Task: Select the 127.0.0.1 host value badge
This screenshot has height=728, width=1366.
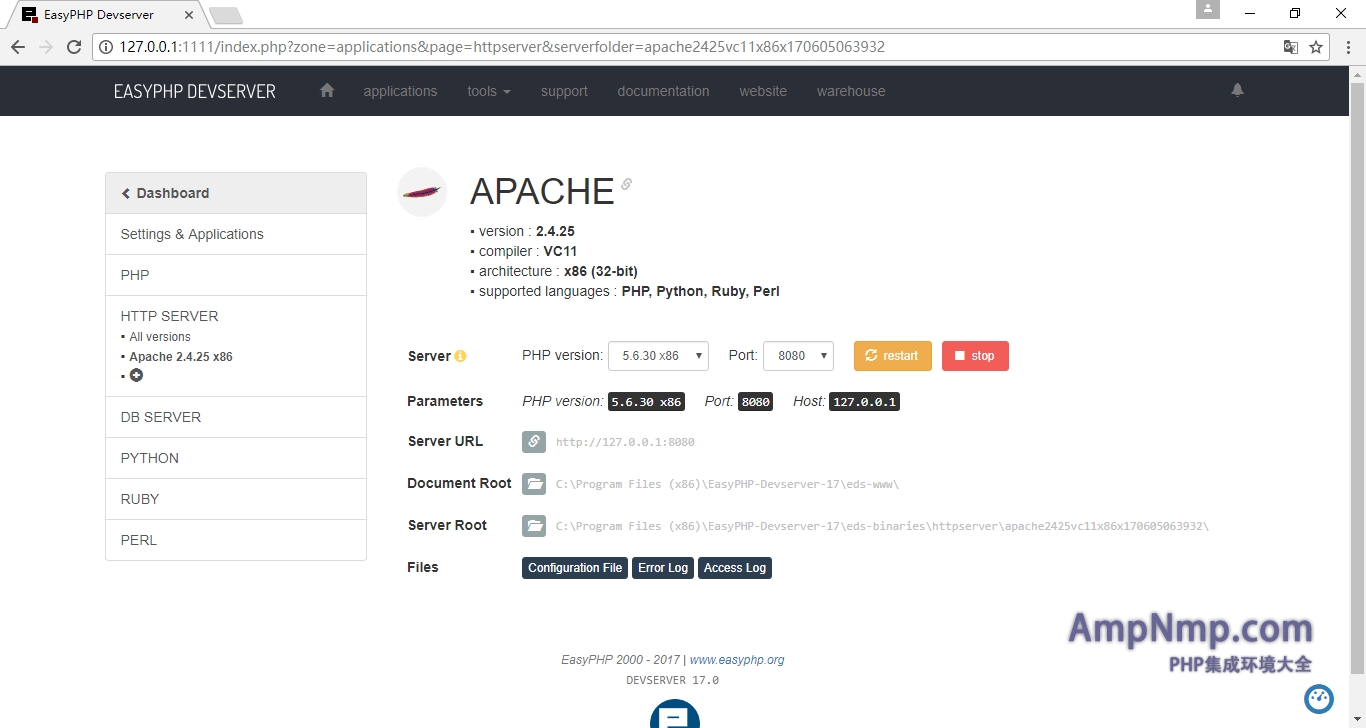Action: (x=864, y=402)
